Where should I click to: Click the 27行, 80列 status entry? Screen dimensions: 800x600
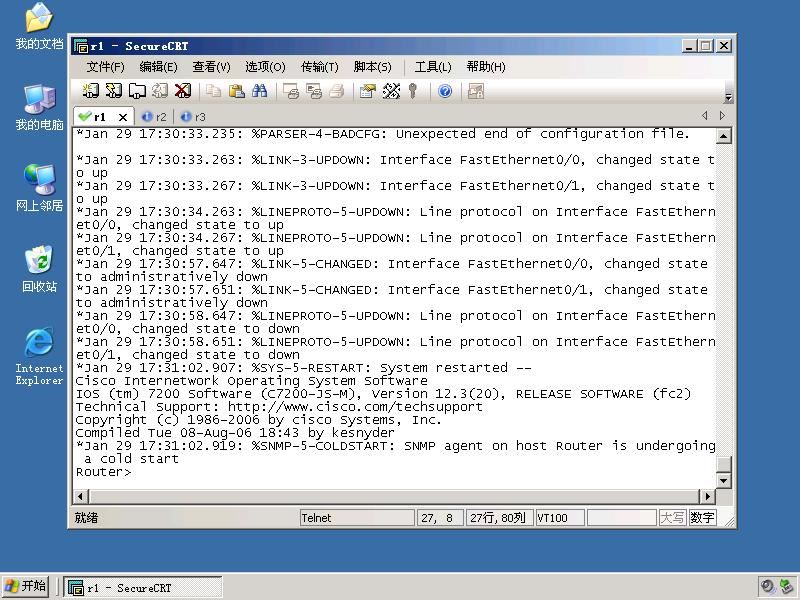pyautogui.click(x=499, y=518)
